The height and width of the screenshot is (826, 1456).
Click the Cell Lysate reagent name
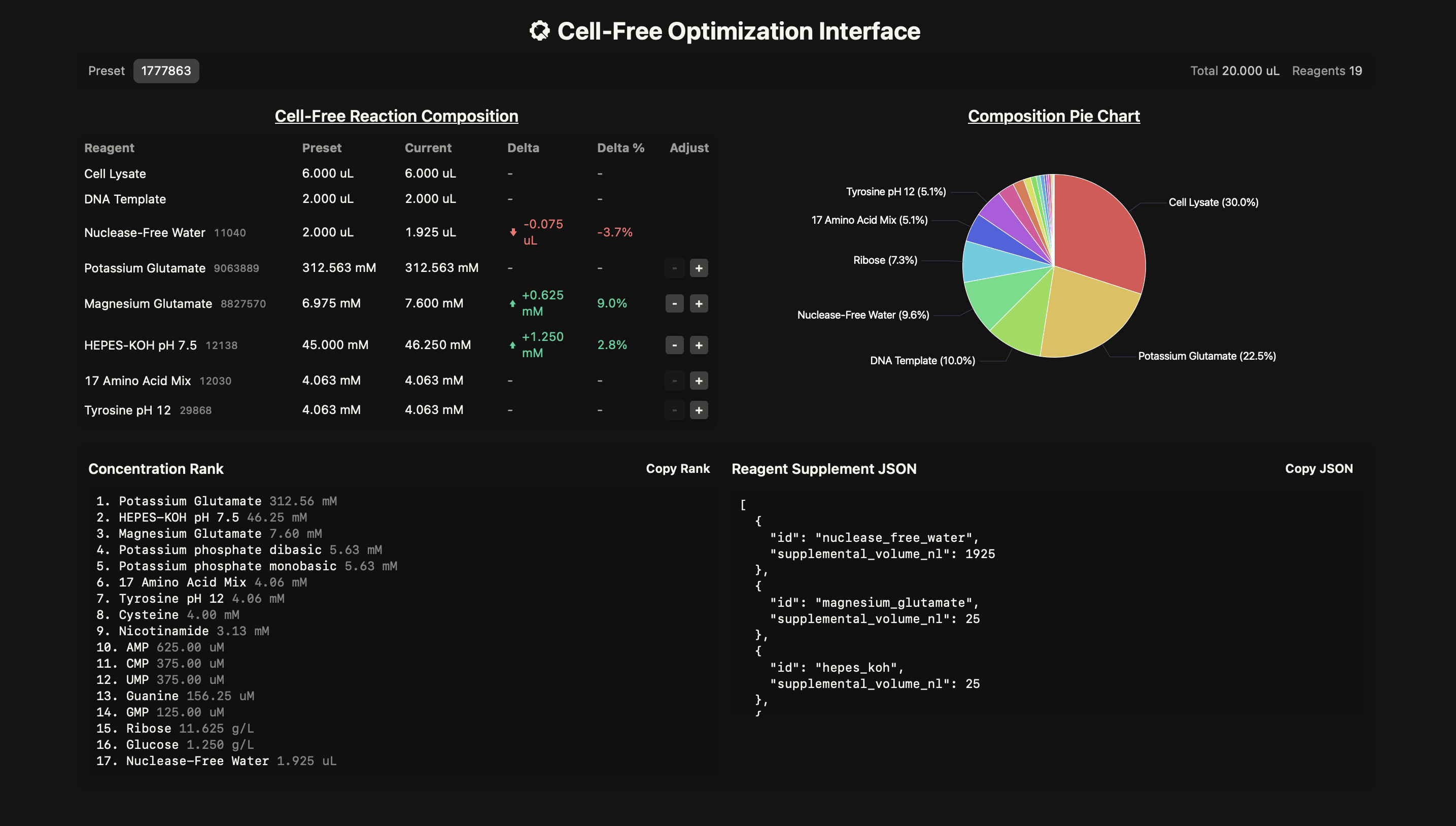point(115,174)
